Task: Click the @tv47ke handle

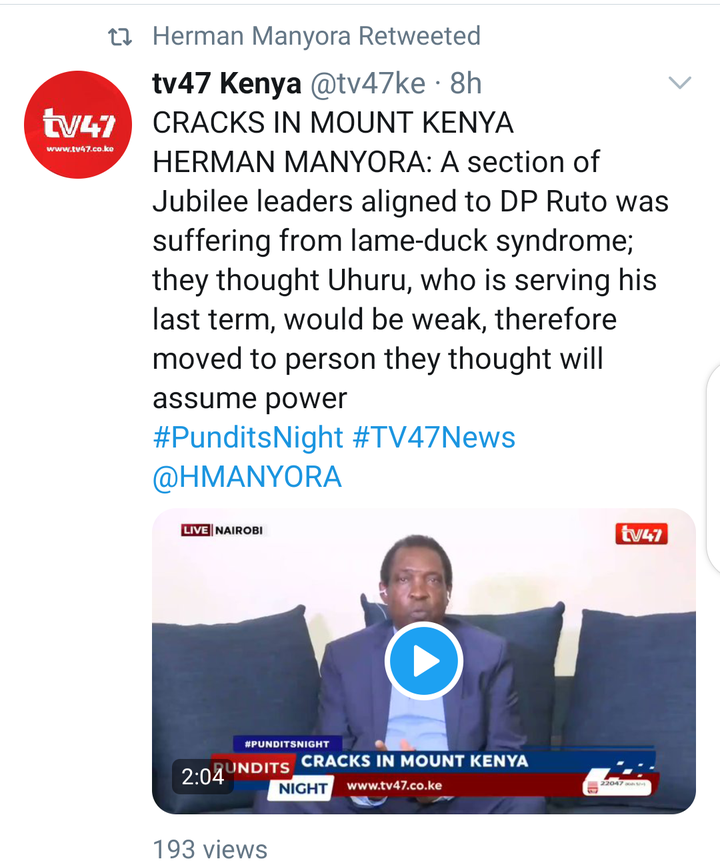Action: [368, 84]
